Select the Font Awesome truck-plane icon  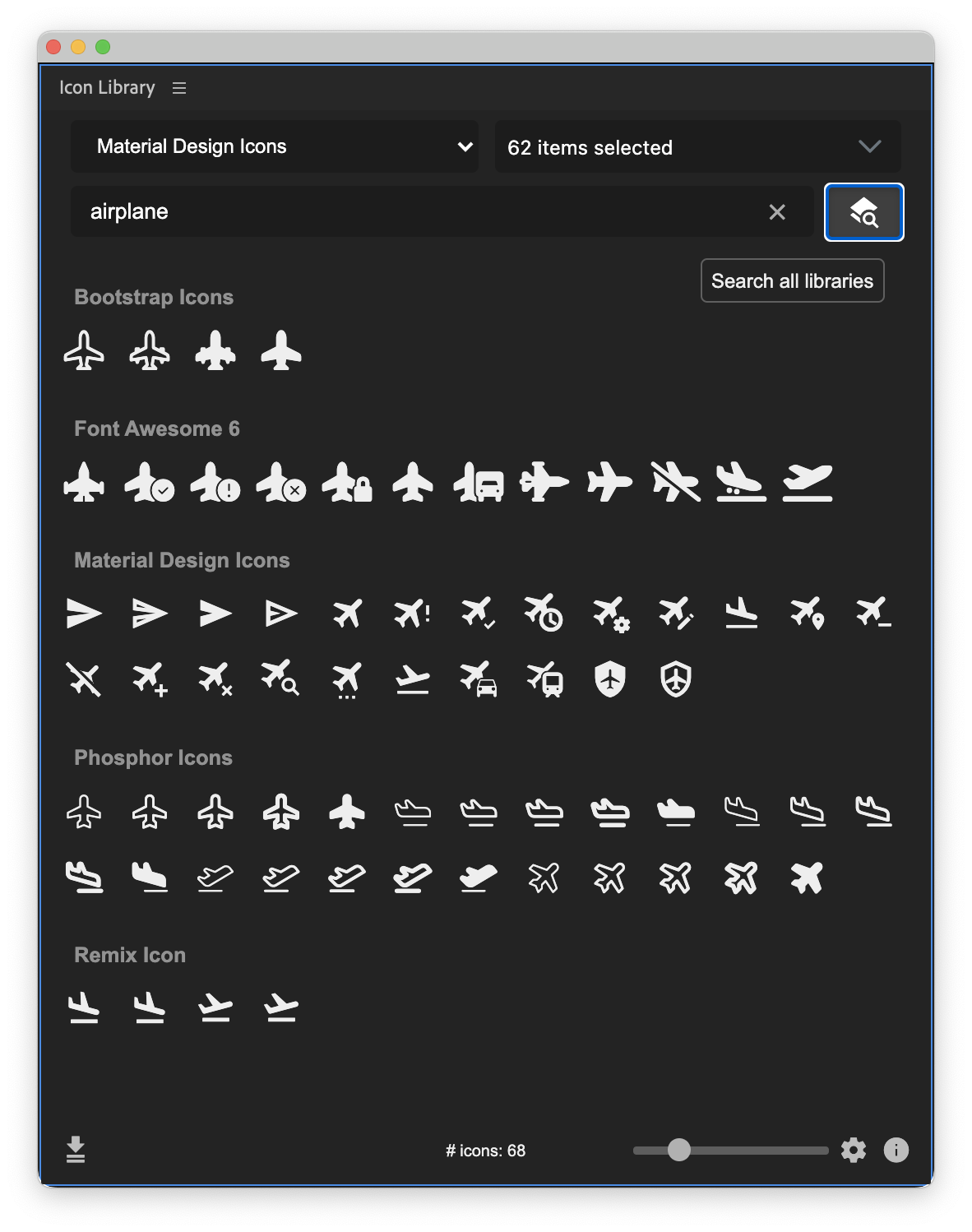pyautogui.click(x=479, y=482)
